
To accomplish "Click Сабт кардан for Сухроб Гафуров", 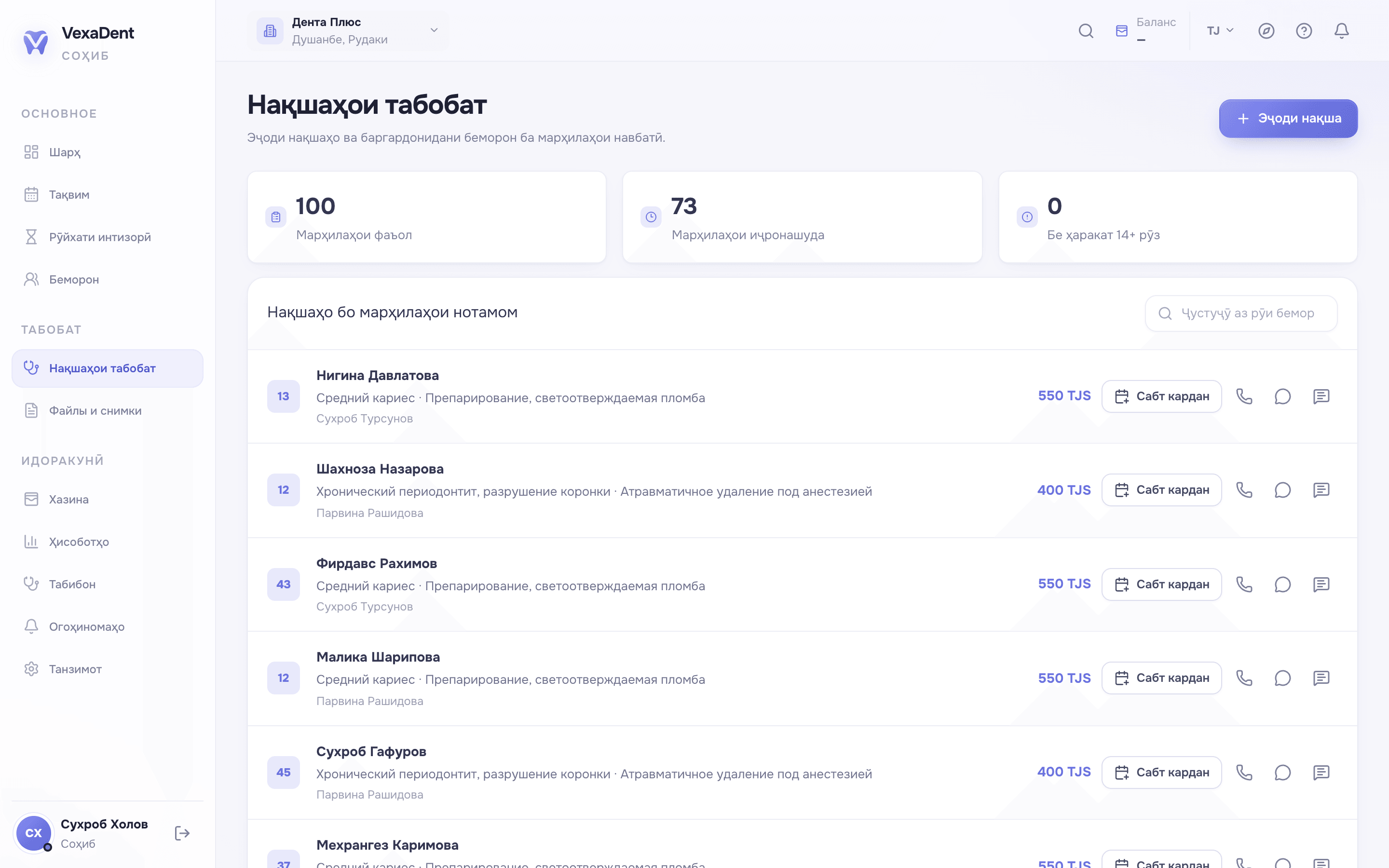I will pos(1161,772).
